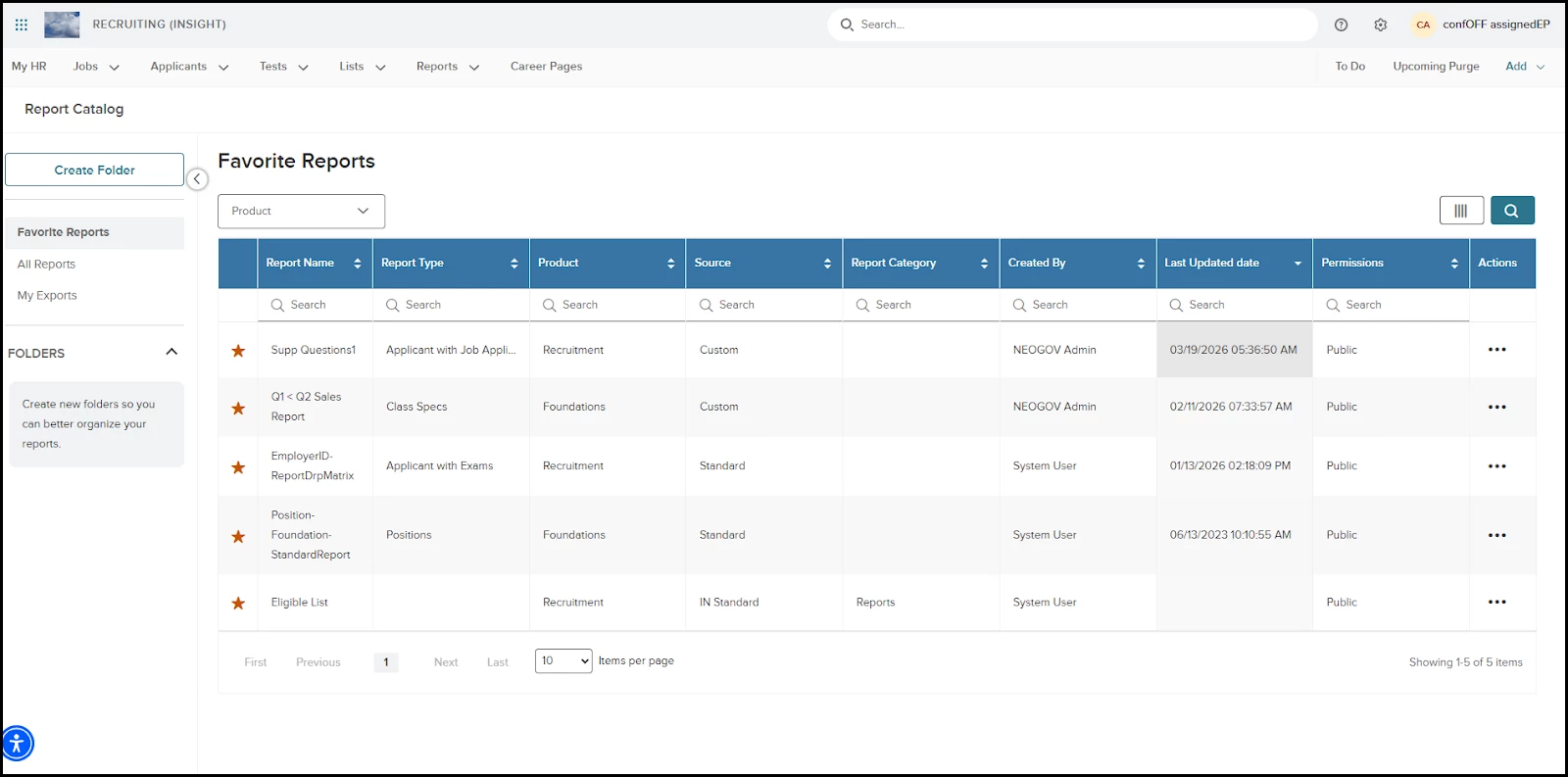Viewport: 1568px width, 777px height.
Task: Click the Create Folder button
Action: [94, 170]
